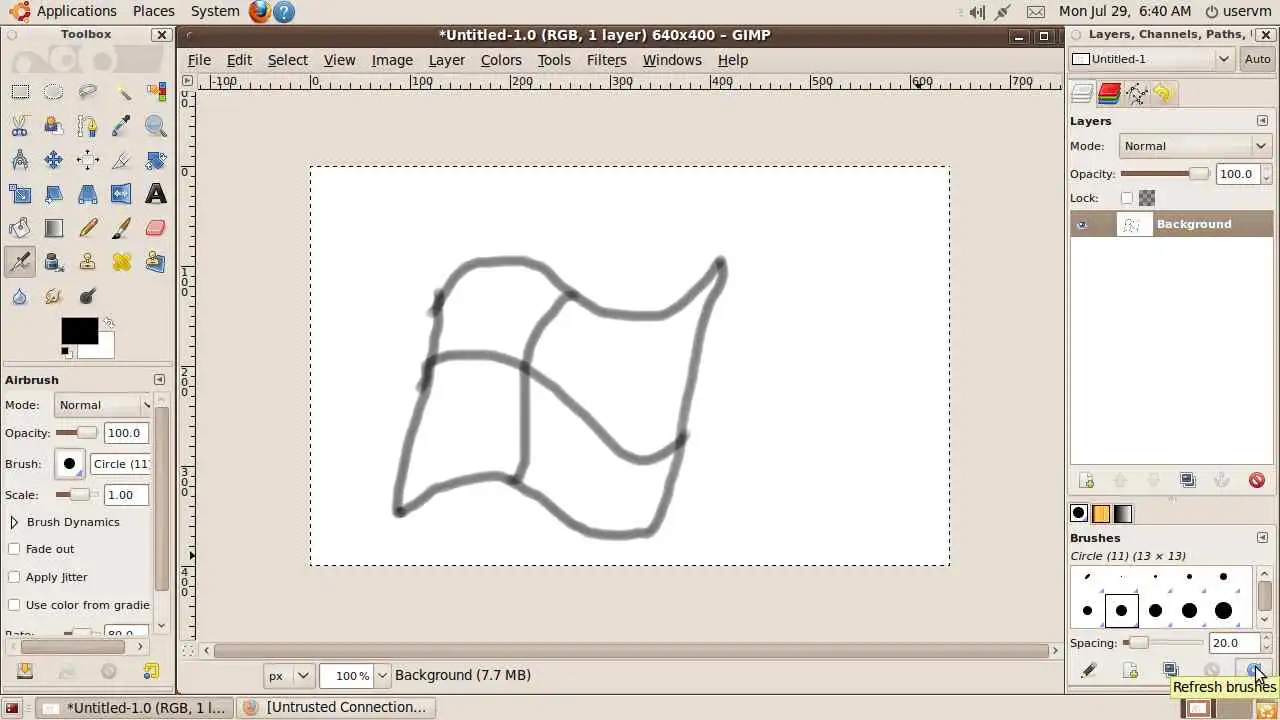Click the black foreground color swatch
This screenshot has height=720, width=1280.
[80, 331]
